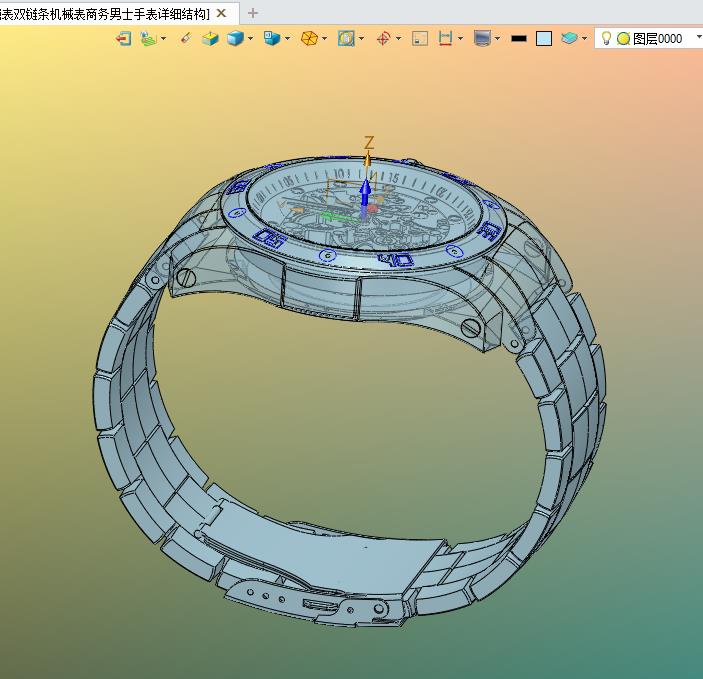Screen dimensions: 703x679
Task: Open dropdown next to sketch plane icon
Action: [x=164, y=39]
